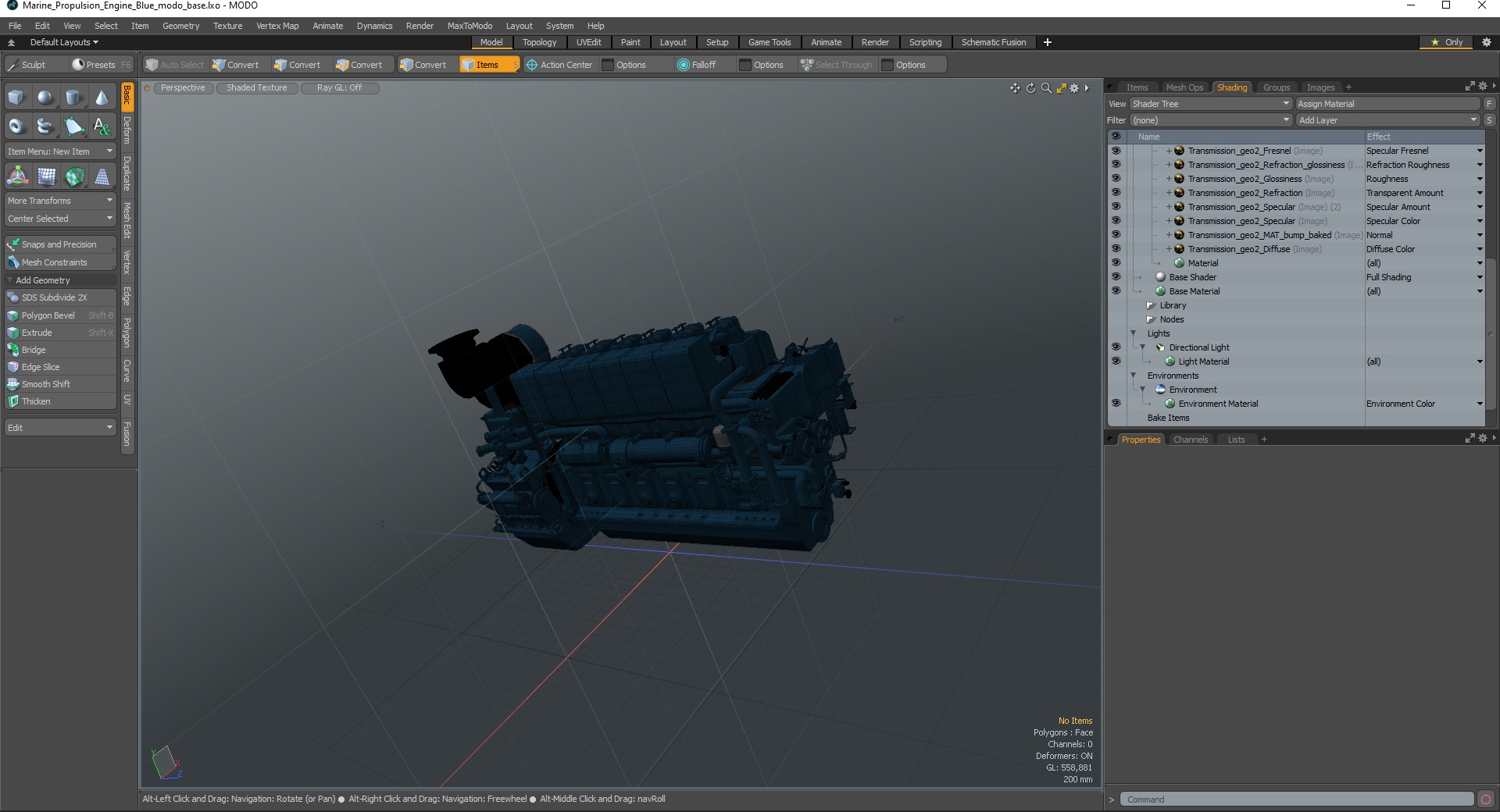
Task: Click the green sphere transform icon
Action: (74, 176)
